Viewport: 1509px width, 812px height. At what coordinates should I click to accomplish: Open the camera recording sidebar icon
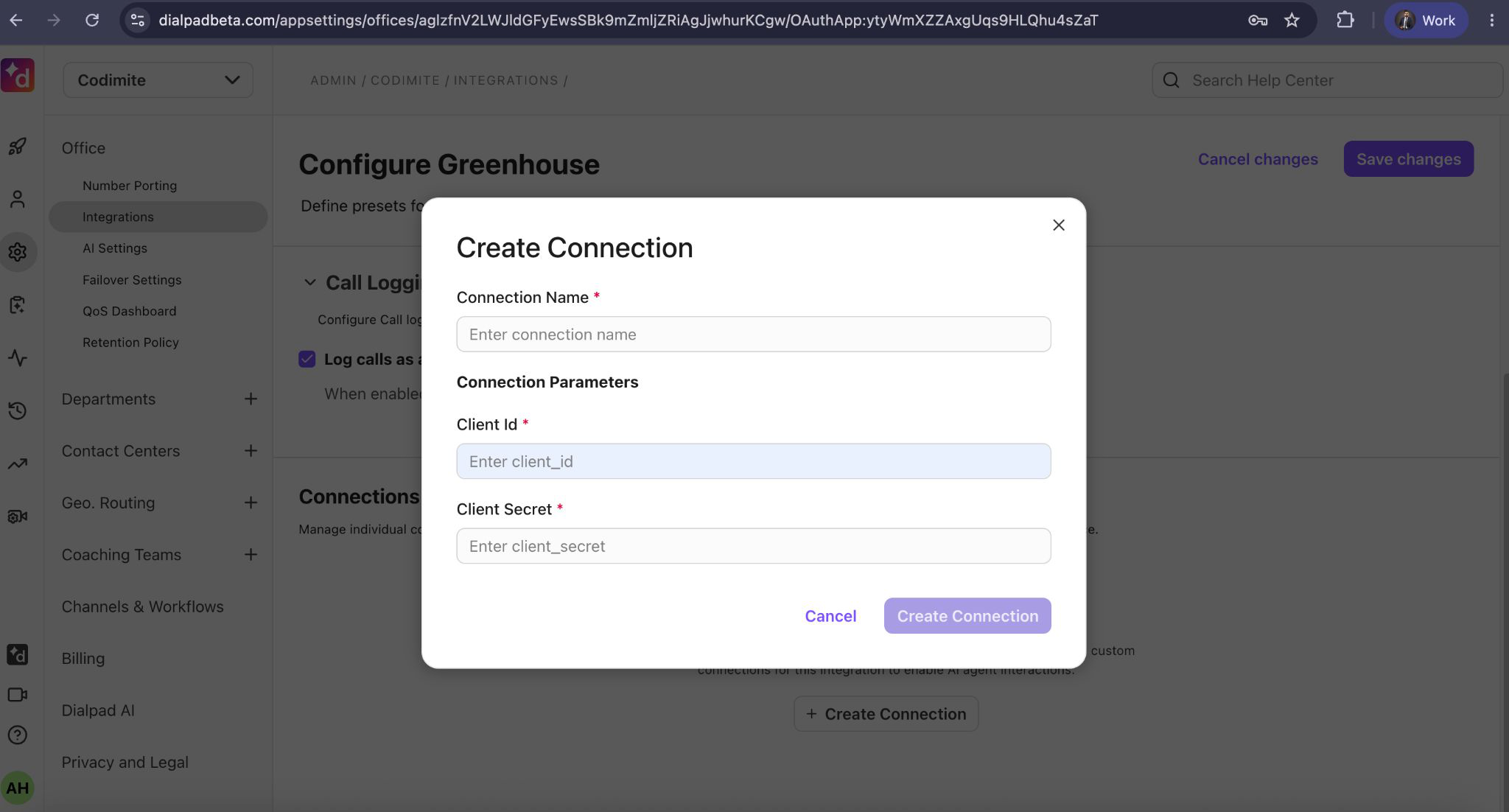(x=18, y=517)
